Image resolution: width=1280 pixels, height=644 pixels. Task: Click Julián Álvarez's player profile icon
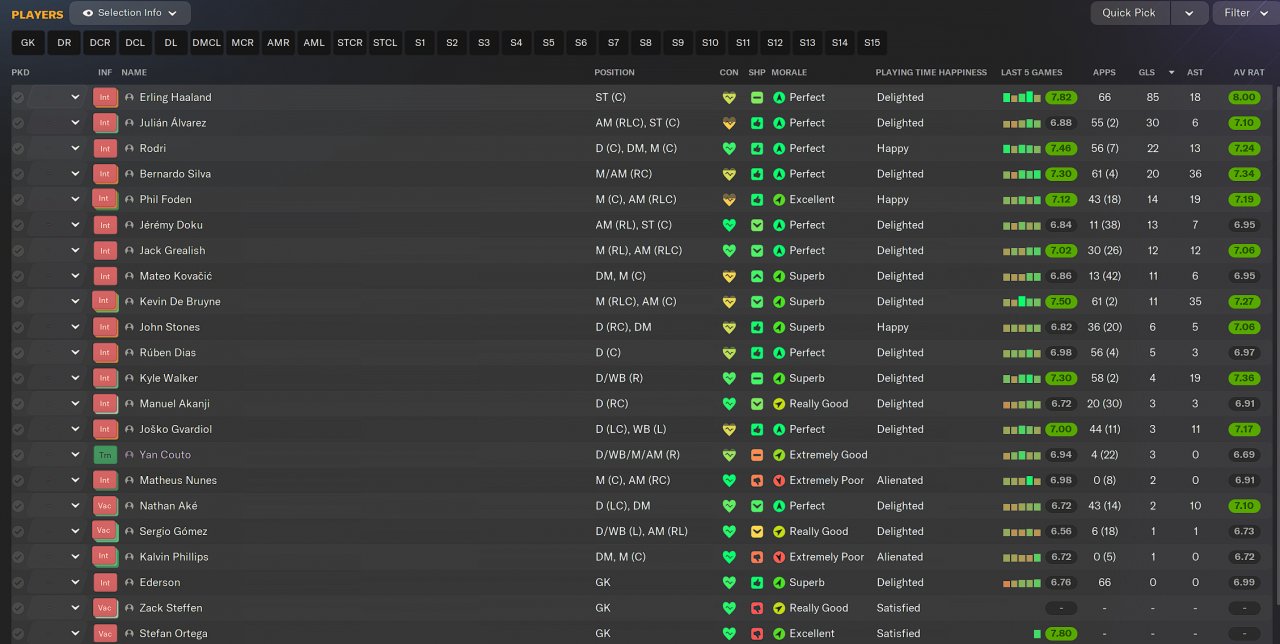coord(129,123)
